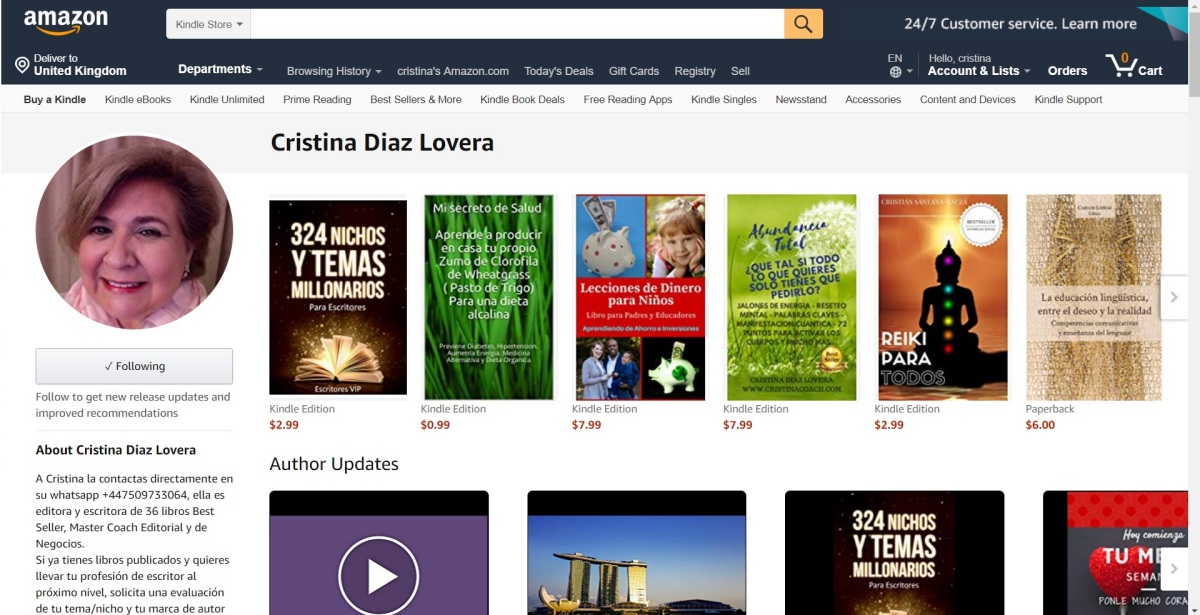
Task: Open Kindle Book Deals tab
Action: click(522, 99)
